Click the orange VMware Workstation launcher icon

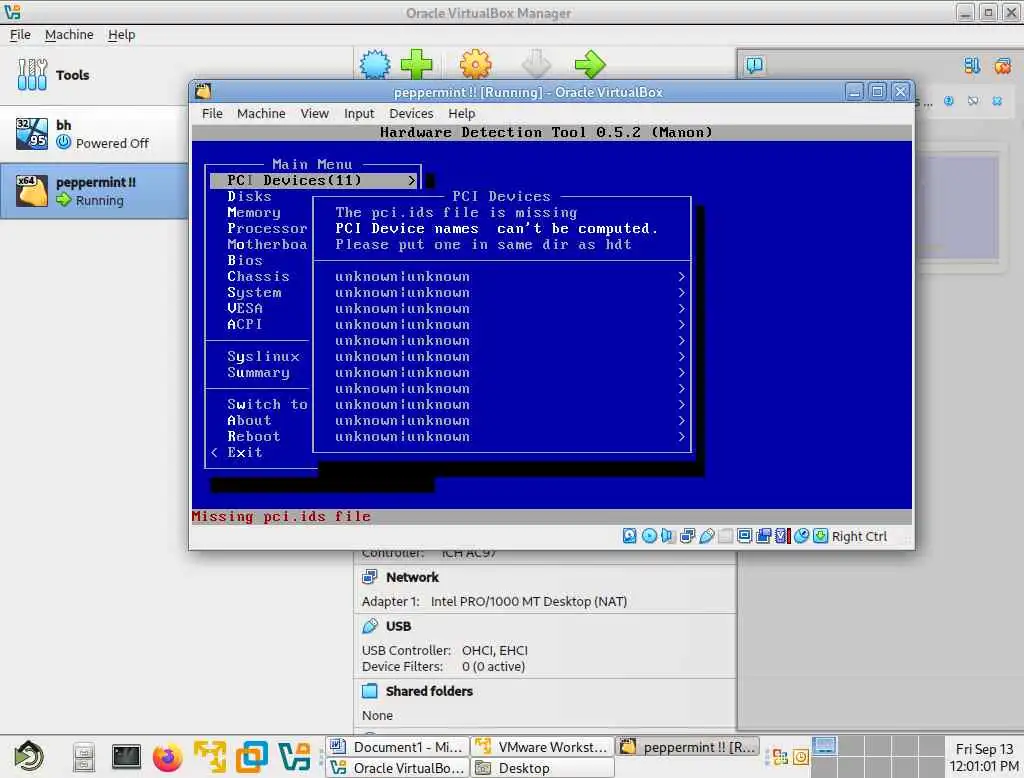point(210,757)
